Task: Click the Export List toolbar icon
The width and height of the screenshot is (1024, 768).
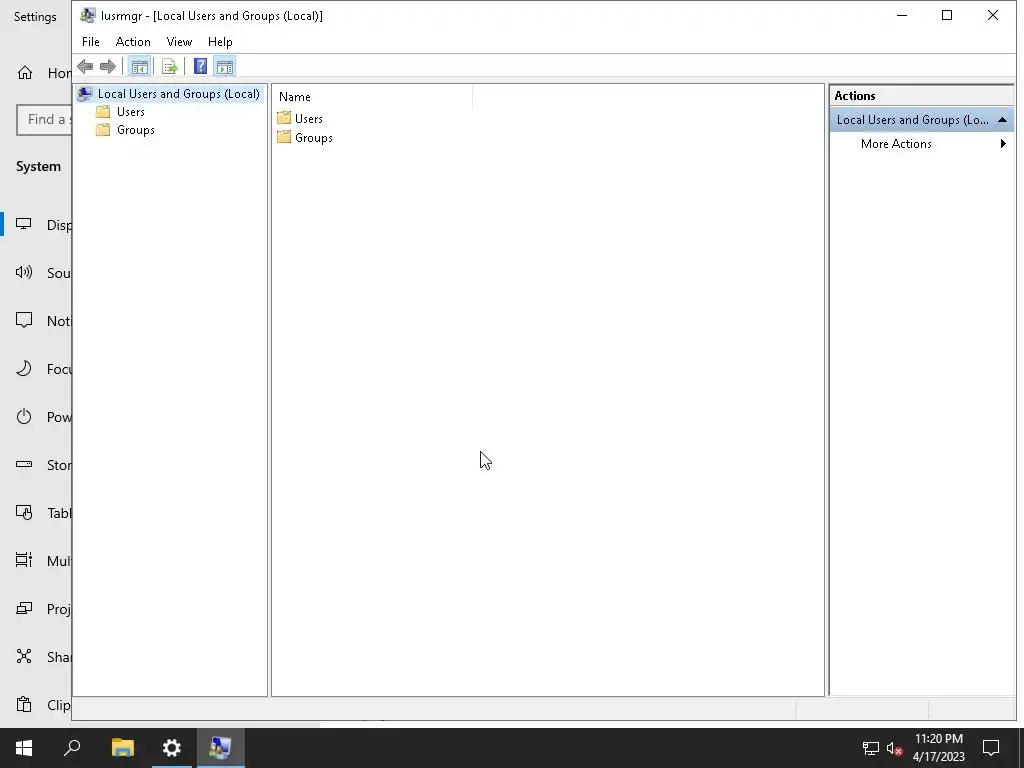Action: coord(169,67)
